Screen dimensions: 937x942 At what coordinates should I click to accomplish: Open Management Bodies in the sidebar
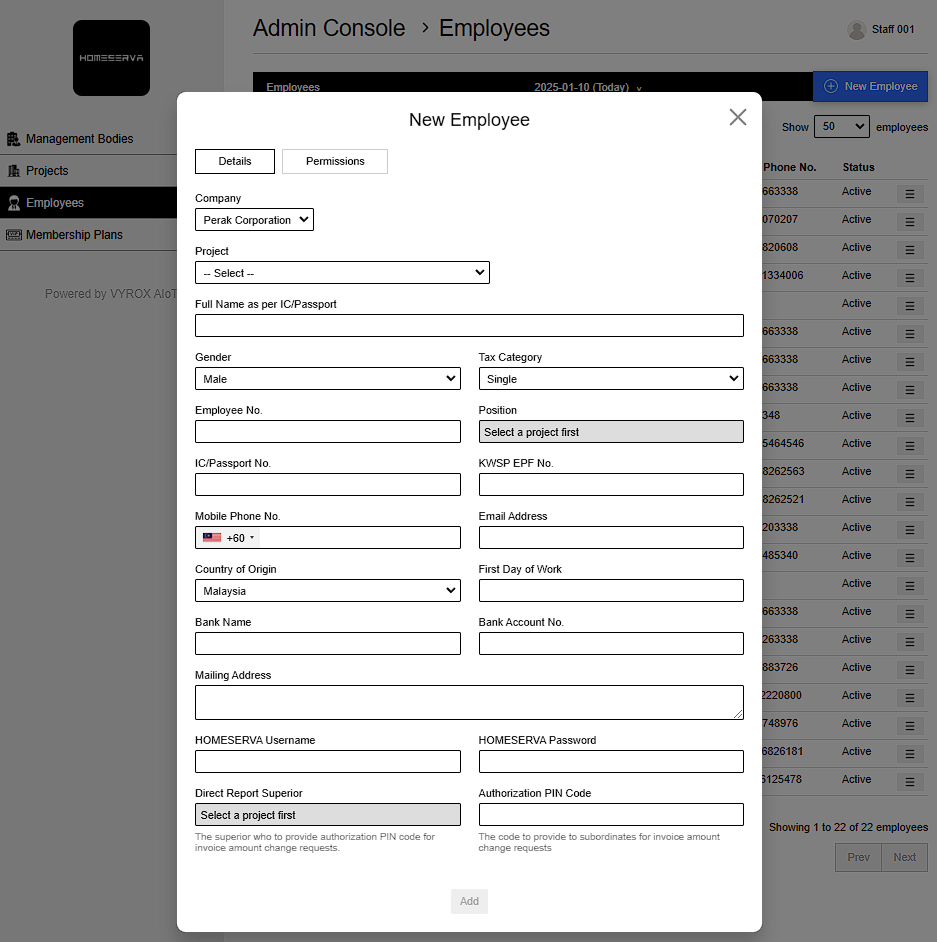tap(79, 139)
